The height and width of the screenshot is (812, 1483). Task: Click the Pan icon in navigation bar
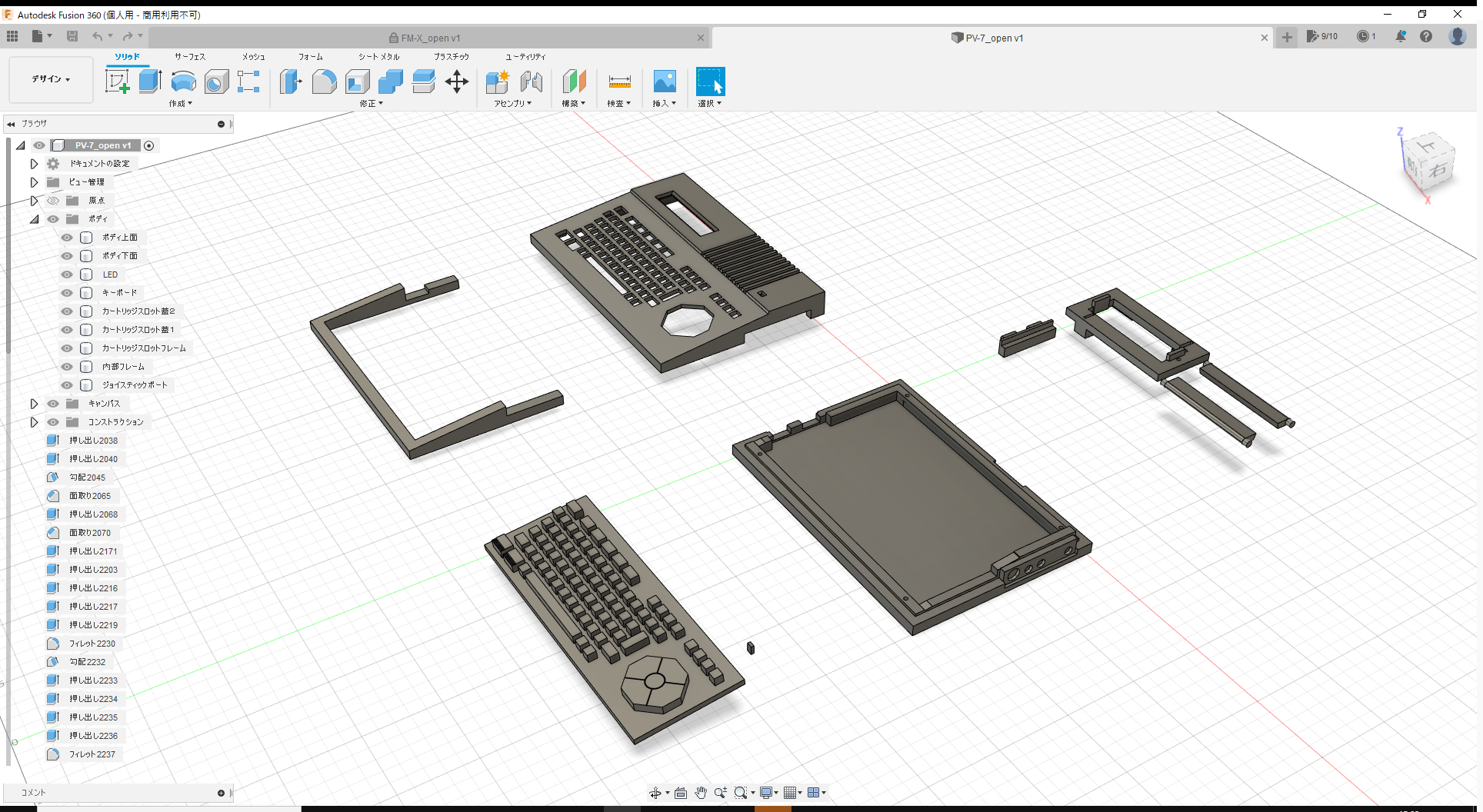tap(701, 792)
